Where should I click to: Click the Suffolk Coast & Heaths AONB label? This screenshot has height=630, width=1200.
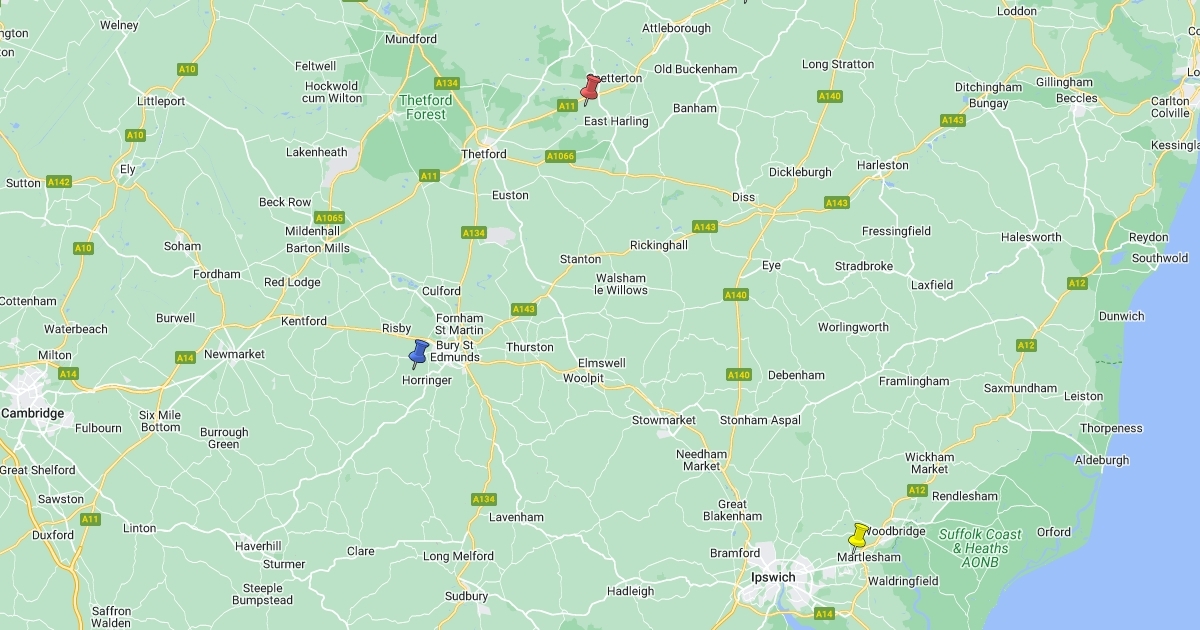(x=980, y=548)
